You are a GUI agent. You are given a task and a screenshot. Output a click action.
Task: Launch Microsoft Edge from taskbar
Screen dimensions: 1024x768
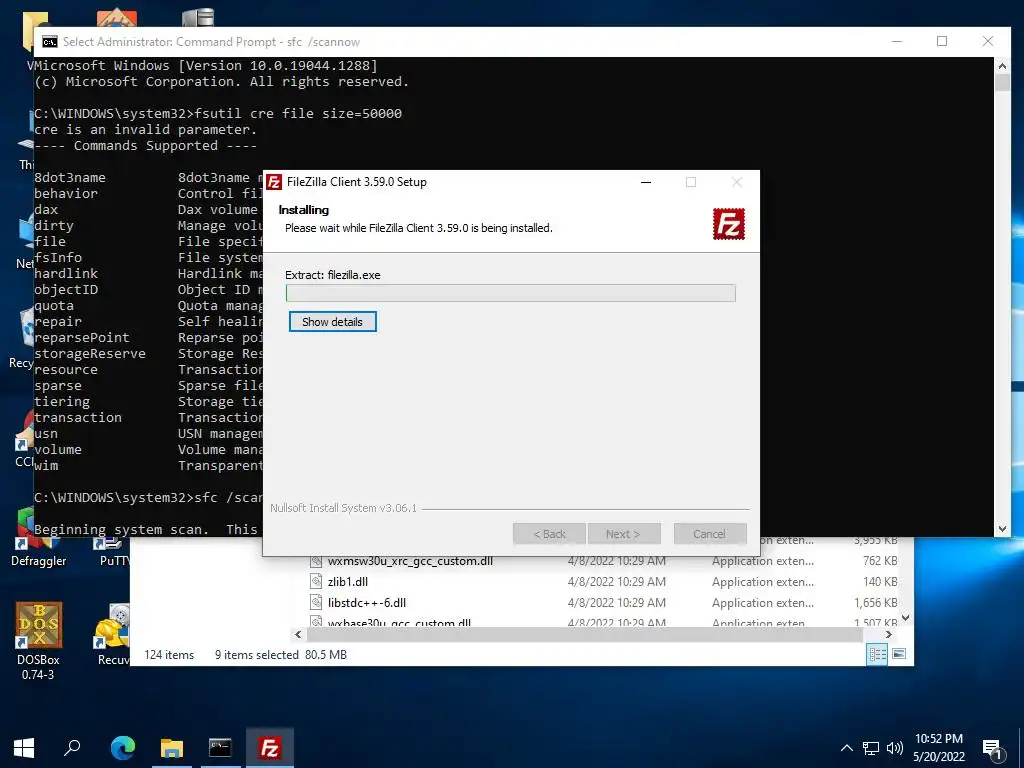[x=122, y=748]
